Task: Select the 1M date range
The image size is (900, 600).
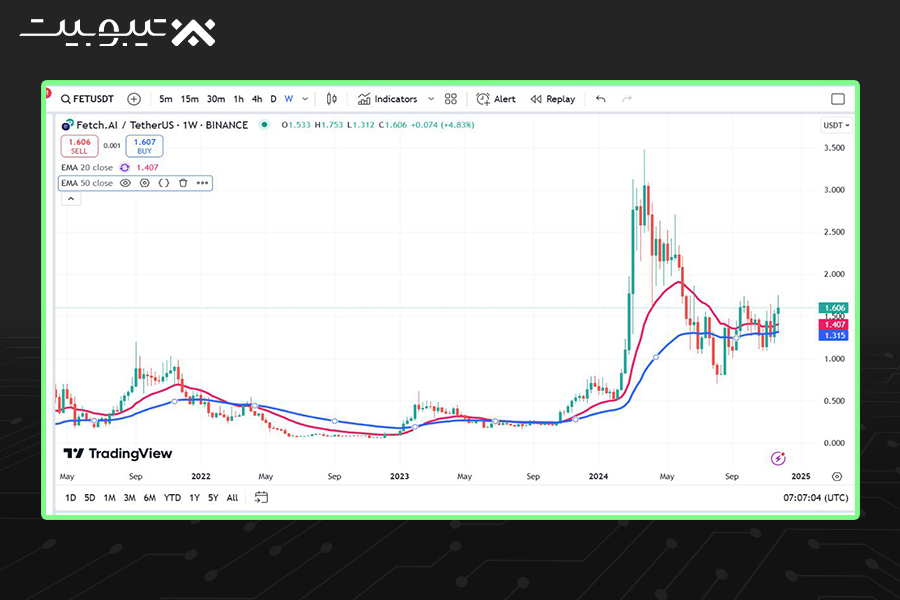Action: click(110, 498)
